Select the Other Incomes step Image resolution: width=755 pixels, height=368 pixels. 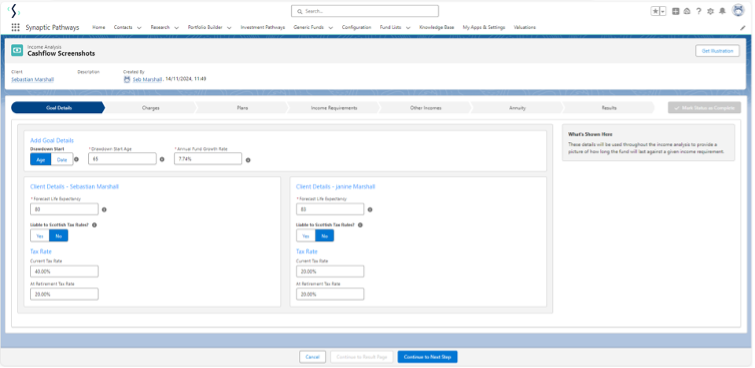pyautogui.click(x=426, y=108)
